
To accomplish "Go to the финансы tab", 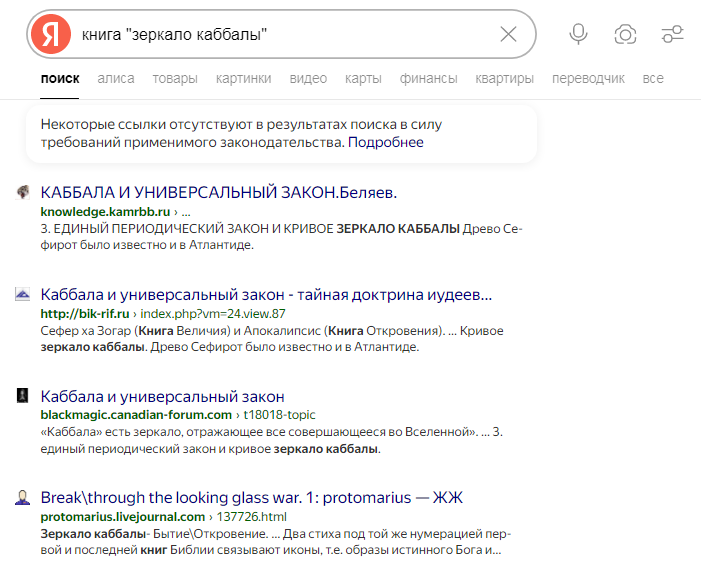I will click(428, 79).
